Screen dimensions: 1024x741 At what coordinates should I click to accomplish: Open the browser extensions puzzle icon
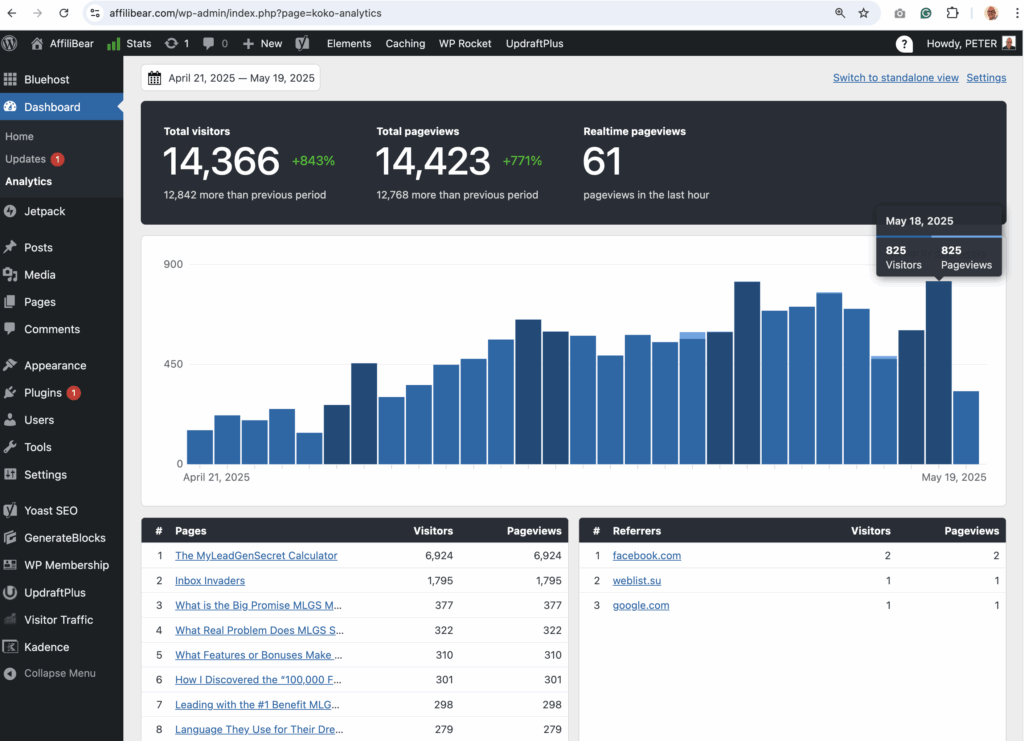952,13
